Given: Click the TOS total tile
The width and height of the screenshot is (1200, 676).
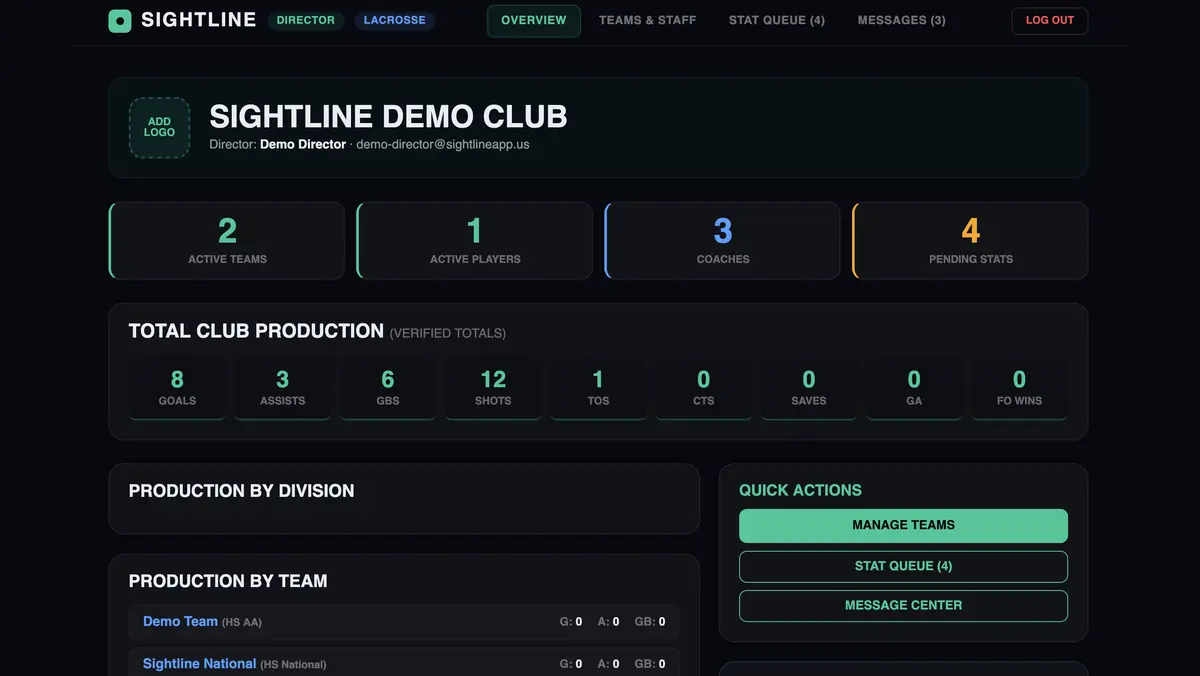Looking at the screenshot, I should pyautogui.click(x=598, y=388).
